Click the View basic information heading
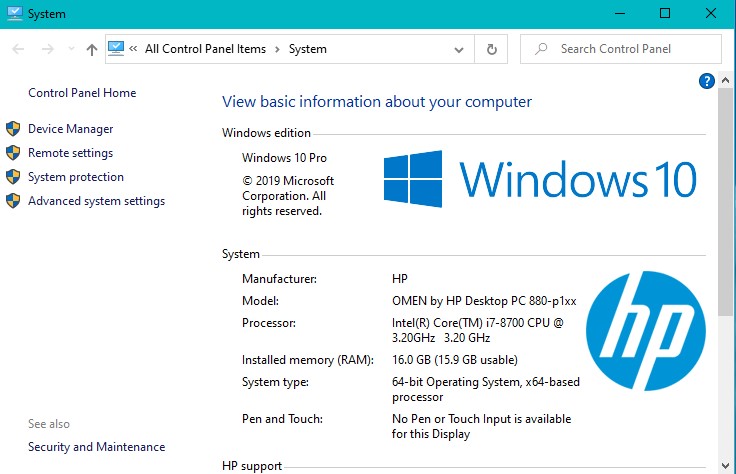 (377, 102)
